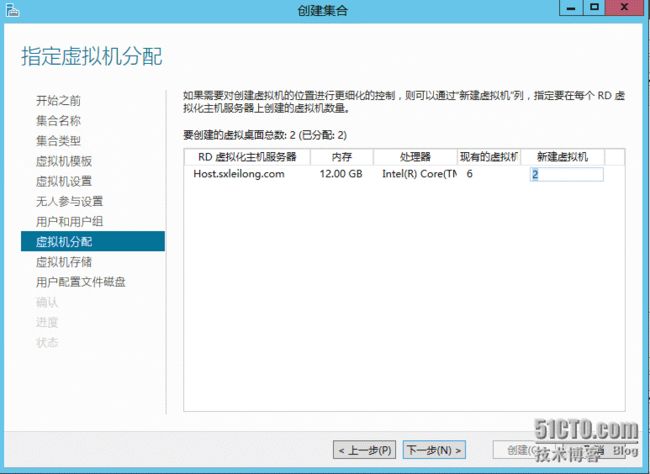The width and height of the screenshot is (650, 474).
Task: Click the 内存 column header
Action: tap(342, 157)
